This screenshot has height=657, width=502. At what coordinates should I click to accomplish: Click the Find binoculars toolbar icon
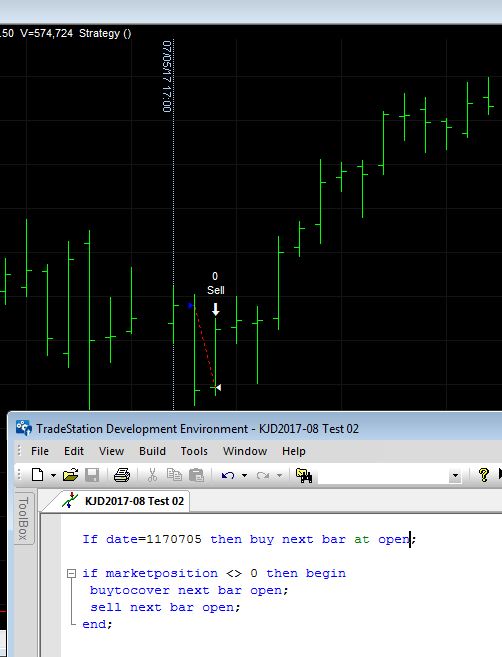click(304, 475)
